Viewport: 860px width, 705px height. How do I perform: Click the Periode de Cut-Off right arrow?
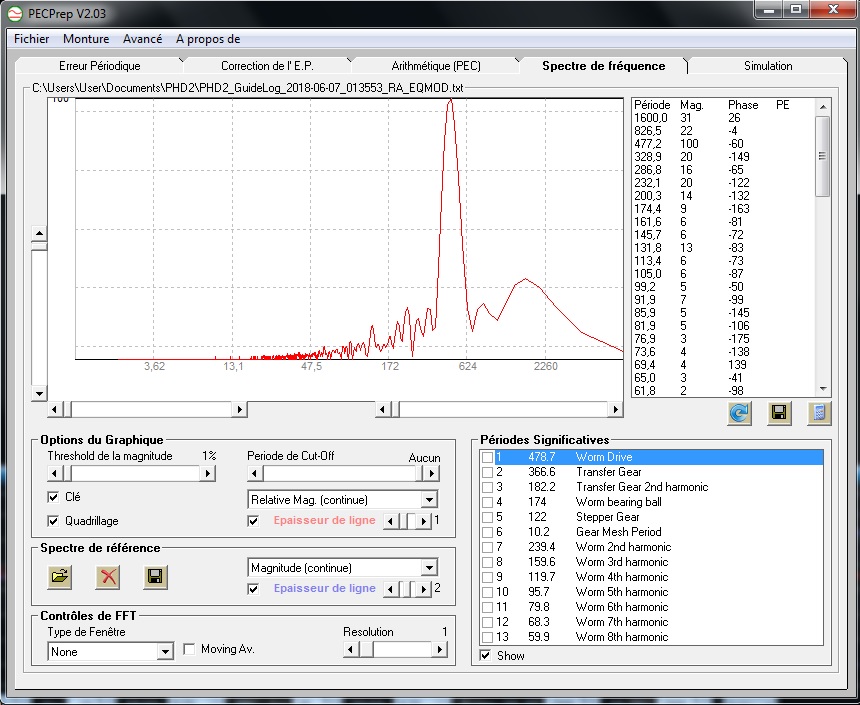431,473
